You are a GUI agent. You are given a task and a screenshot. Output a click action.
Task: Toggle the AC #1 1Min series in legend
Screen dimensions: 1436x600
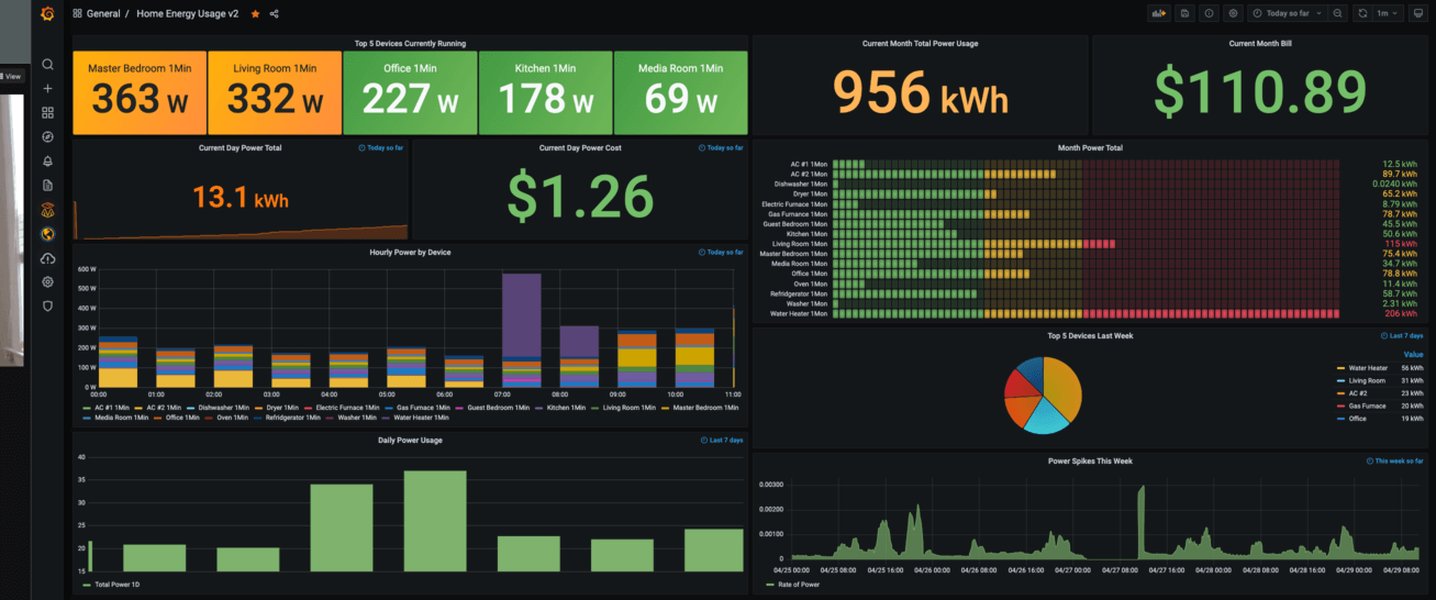(113, 407)
